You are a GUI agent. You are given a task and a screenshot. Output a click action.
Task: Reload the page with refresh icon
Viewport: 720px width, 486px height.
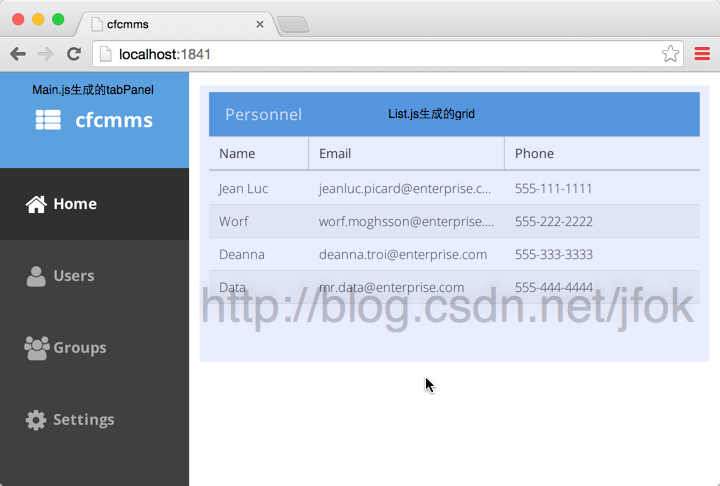(x=73, y=54)
